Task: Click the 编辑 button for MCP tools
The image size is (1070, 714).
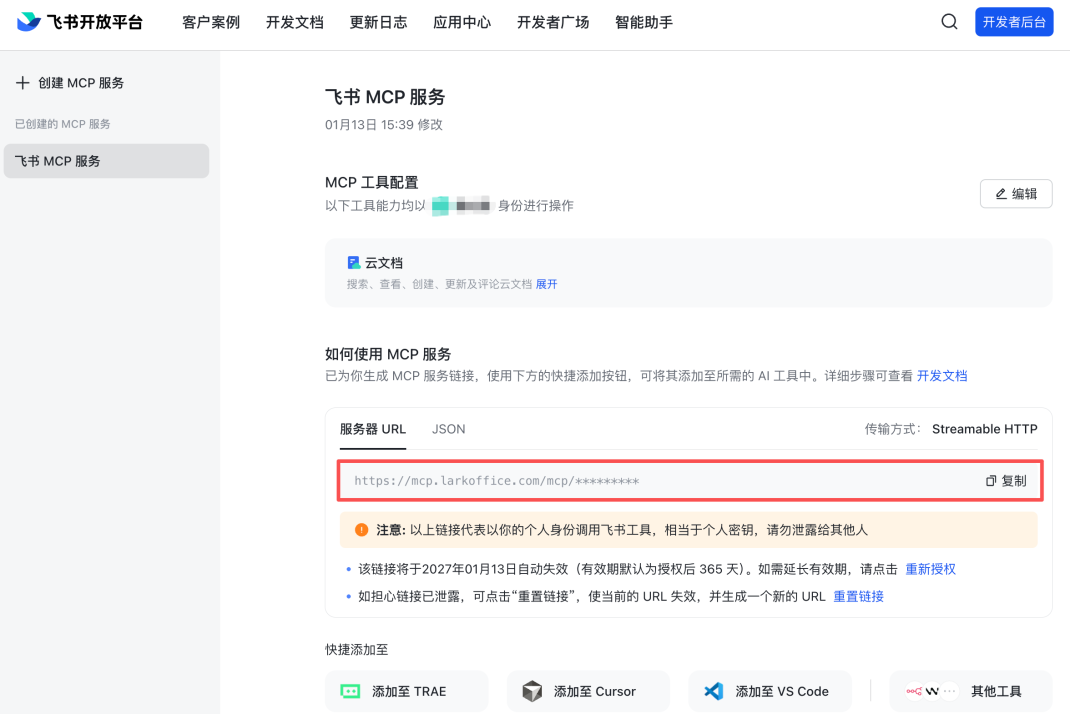Action: point(1016,194)
